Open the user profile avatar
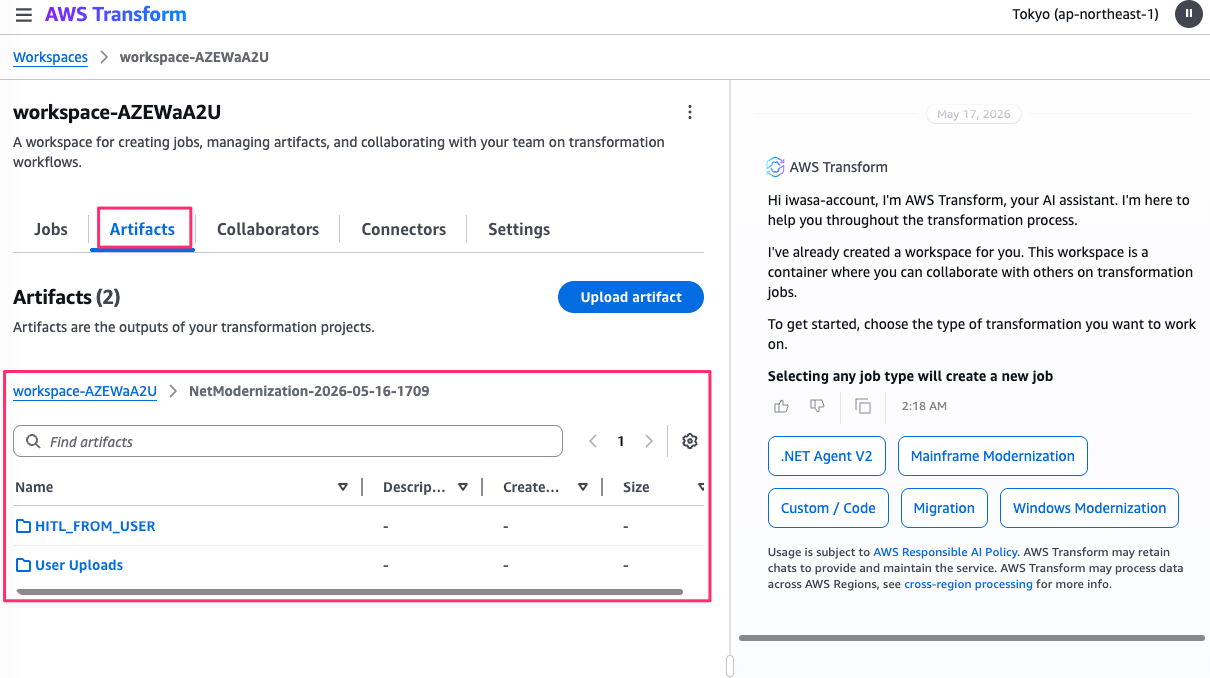Viewport: 1210px width, 678px height. pyautogui.click(x=1188, y=14)
